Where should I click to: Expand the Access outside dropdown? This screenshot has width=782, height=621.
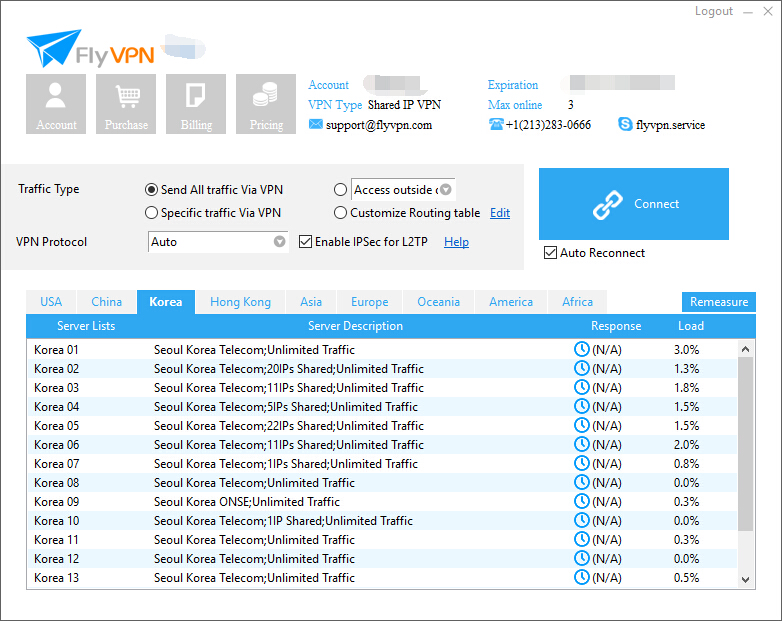click(445, 190)
